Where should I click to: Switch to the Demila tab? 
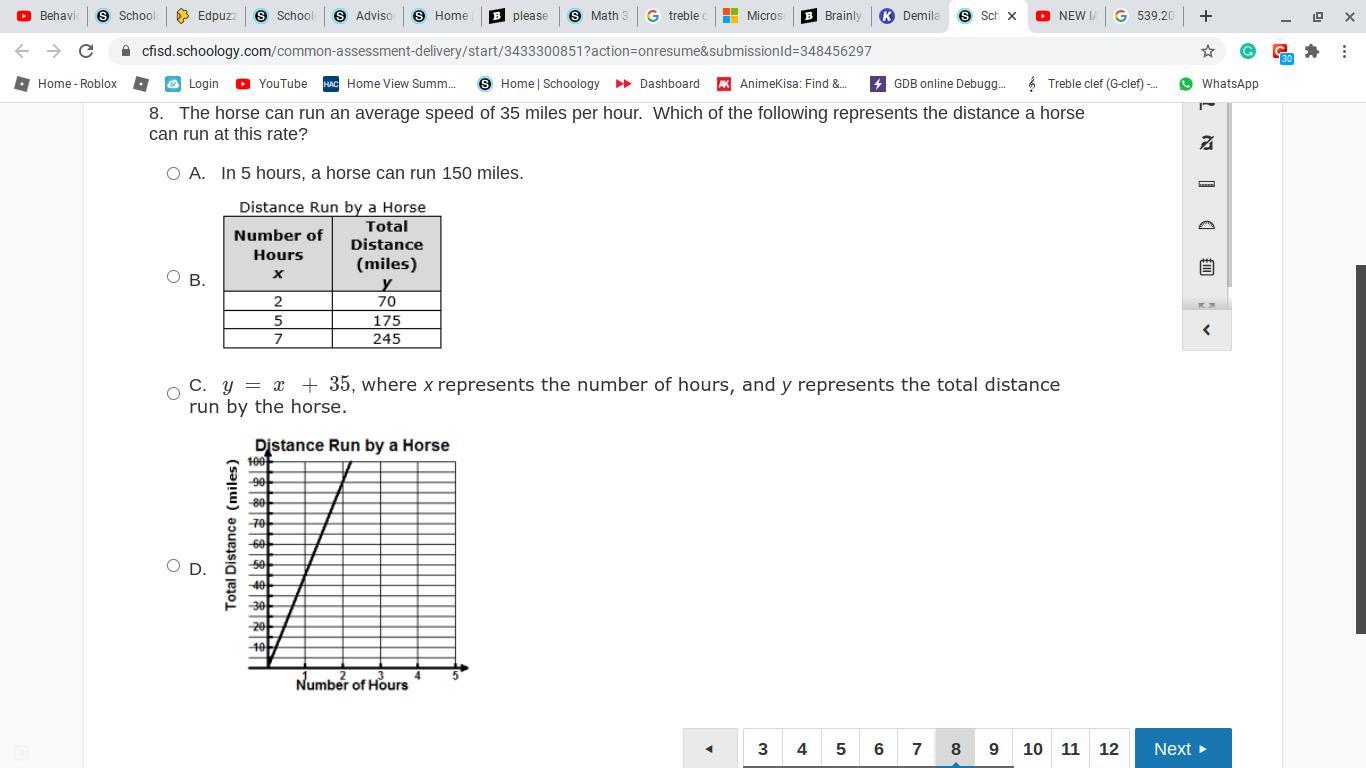coord(912,16)
